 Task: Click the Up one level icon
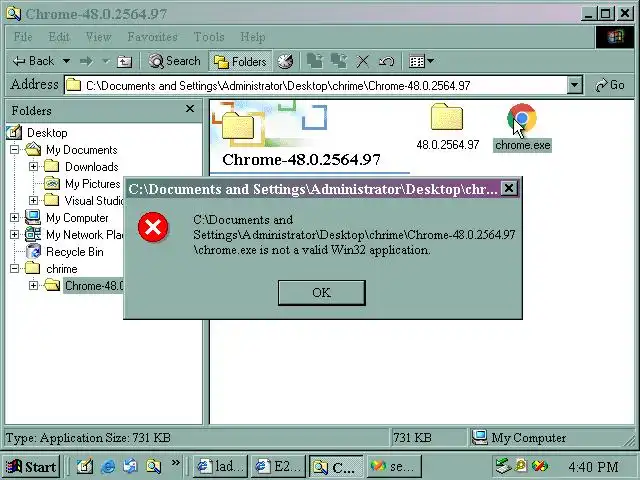pos(124,62)
